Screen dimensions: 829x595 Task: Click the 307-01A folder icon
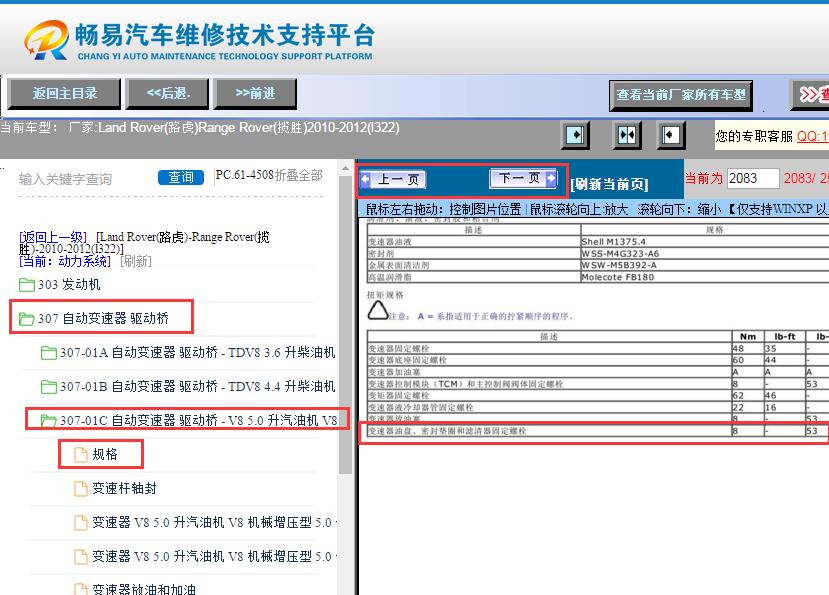[49, 353]
